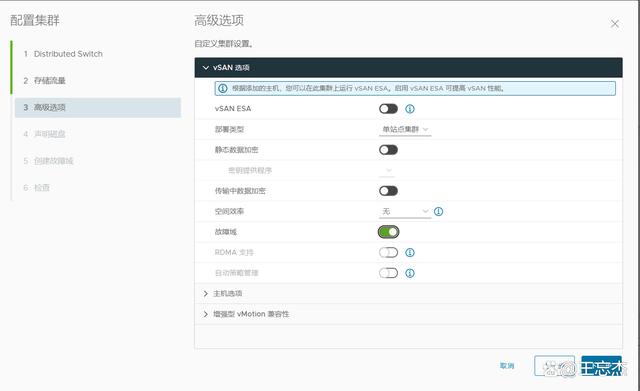Turn on 静态数据加密 toggle
The height and width of the screenshot is (391, 640).
(x=388, y=150)
